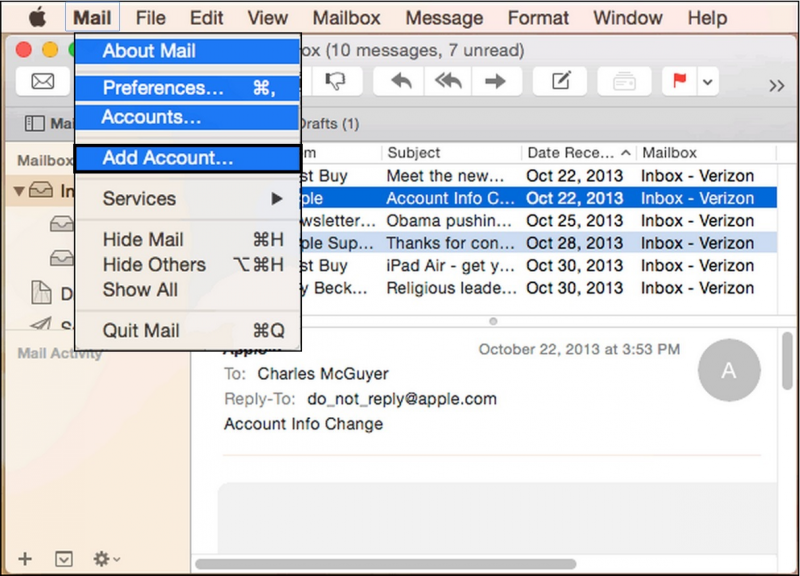800x576 pixels.
Task: Choose About Mail
Action: [187, 51]
